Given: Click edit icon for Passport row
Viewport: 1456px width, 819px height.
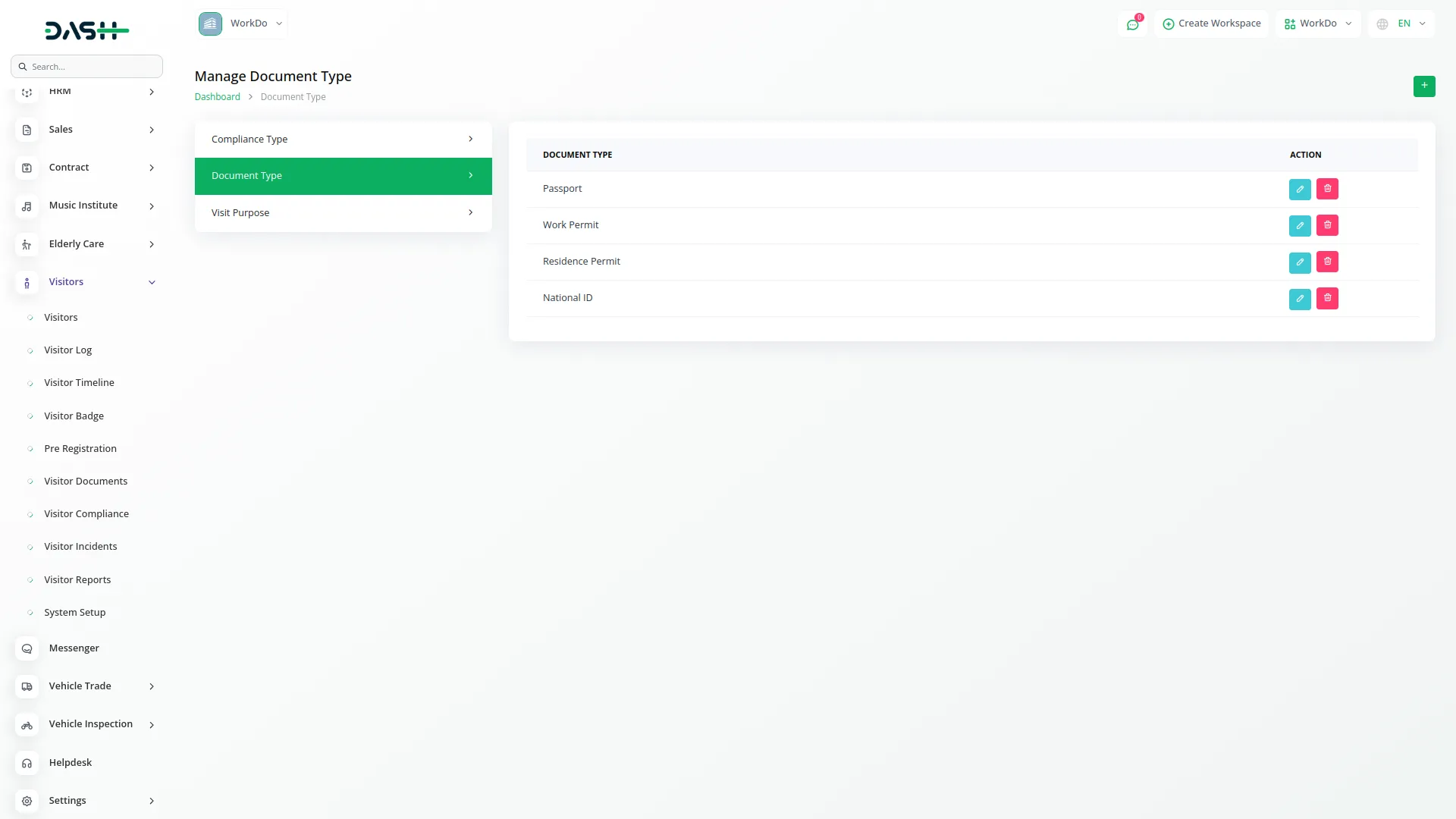Looking at the screenshot, I should (x=1300, y=189).
